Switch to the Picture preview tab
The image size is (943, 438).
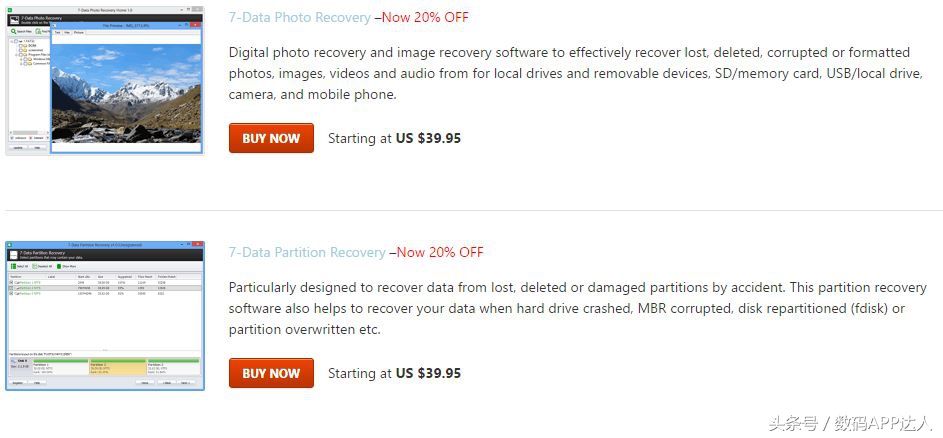click(79, 32)
